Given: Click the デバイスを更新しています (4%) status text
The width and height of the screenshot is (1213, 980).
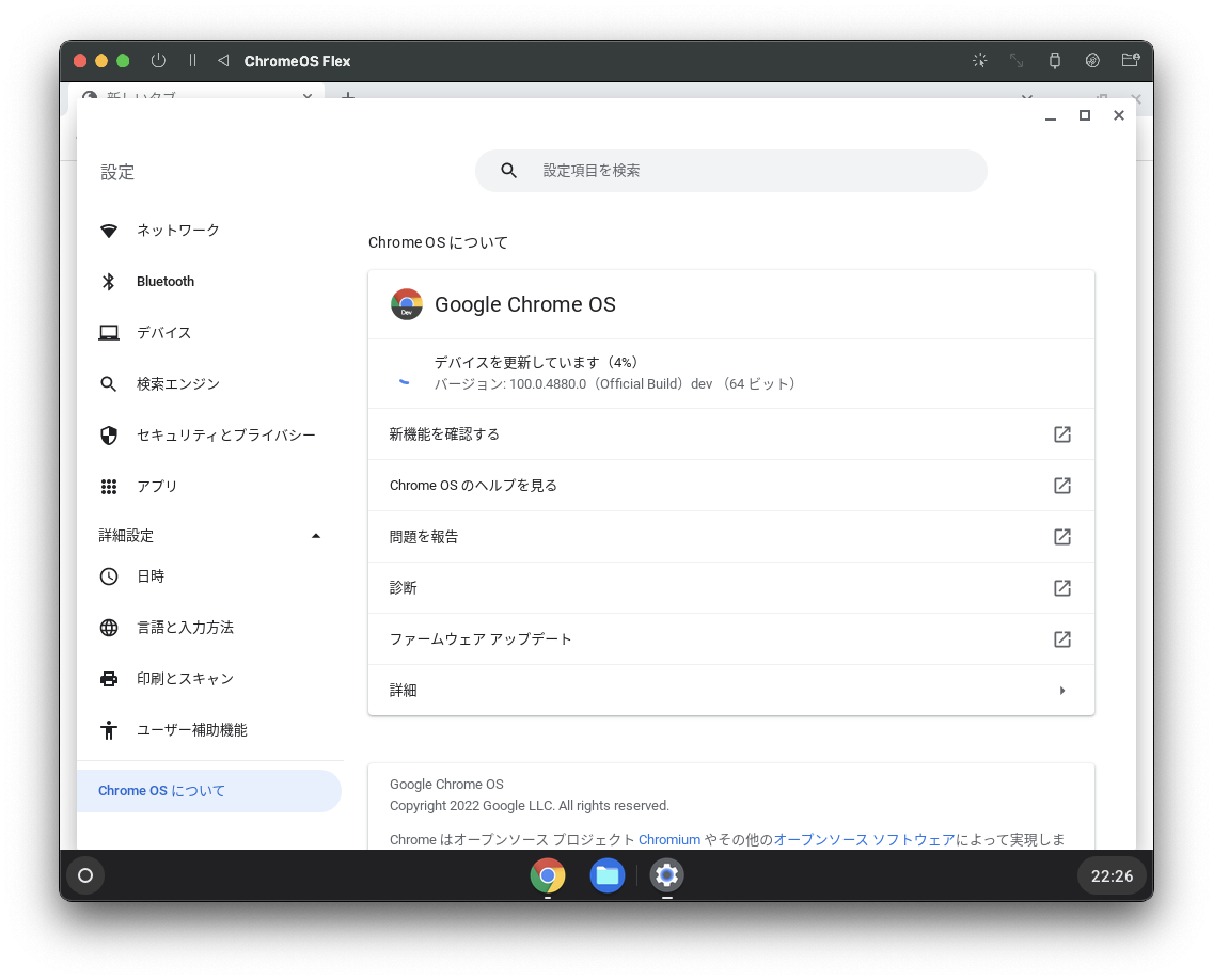Looking at the screenshot, I should click(536, 362).
